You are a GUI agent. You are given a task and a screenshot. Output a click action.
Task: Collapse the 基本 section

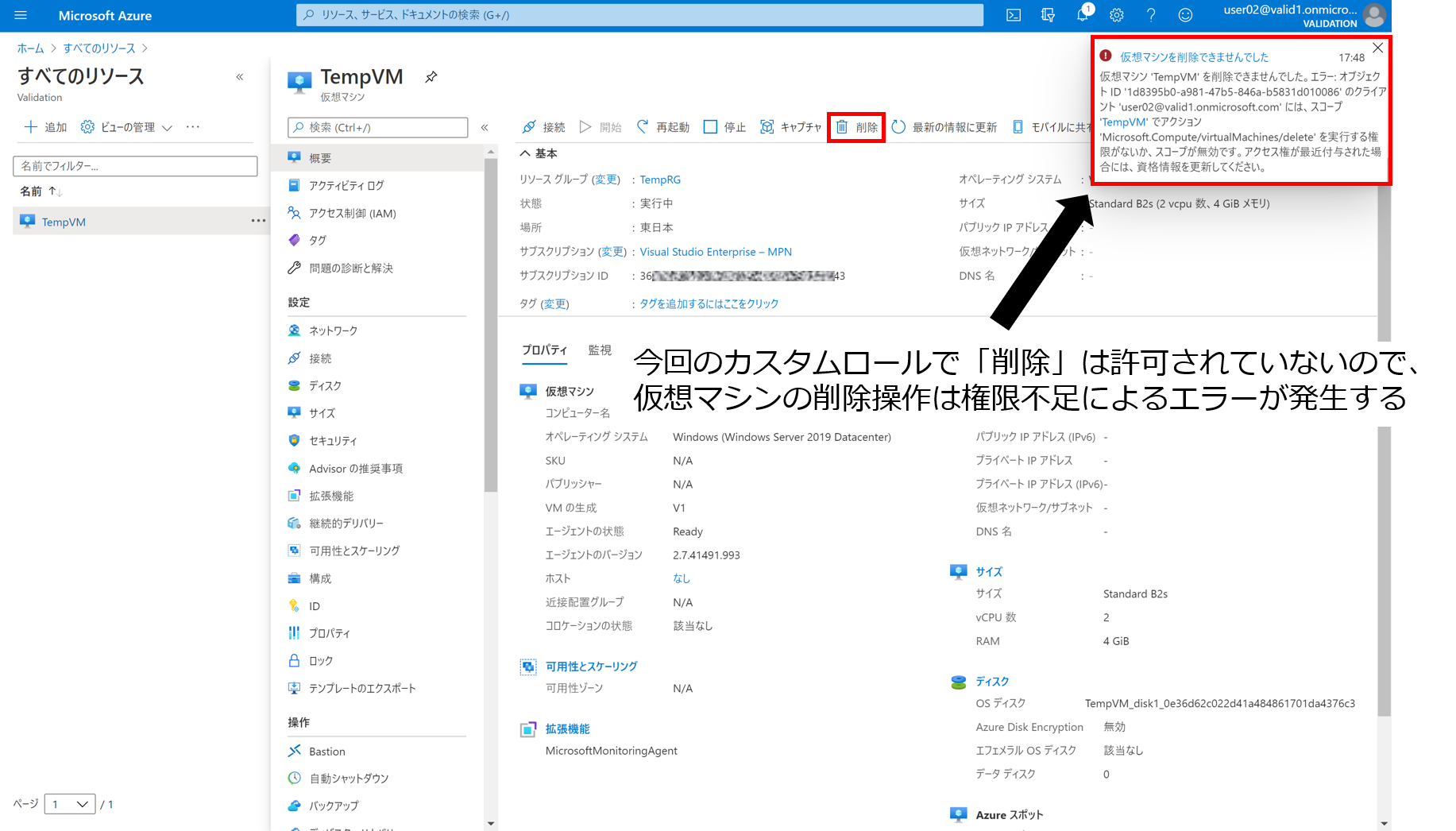(539, 153)
